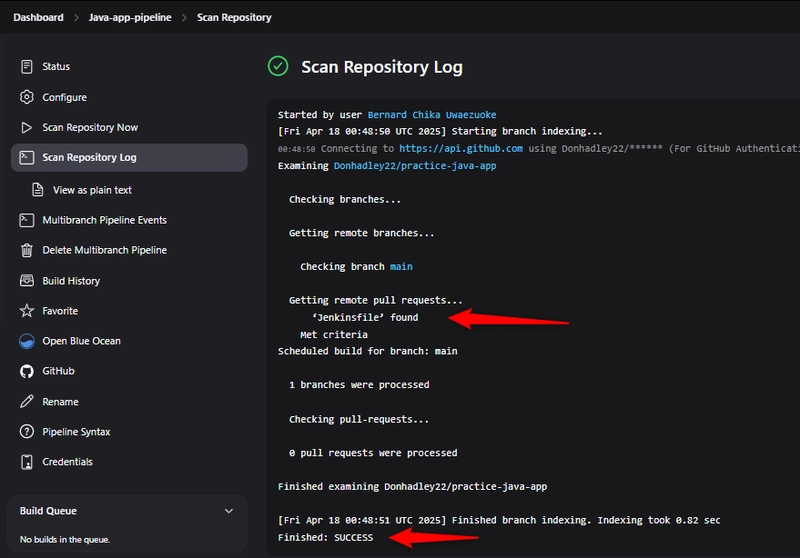Click the Status page icon
This screenshot has width=800, height=558.
27,66
